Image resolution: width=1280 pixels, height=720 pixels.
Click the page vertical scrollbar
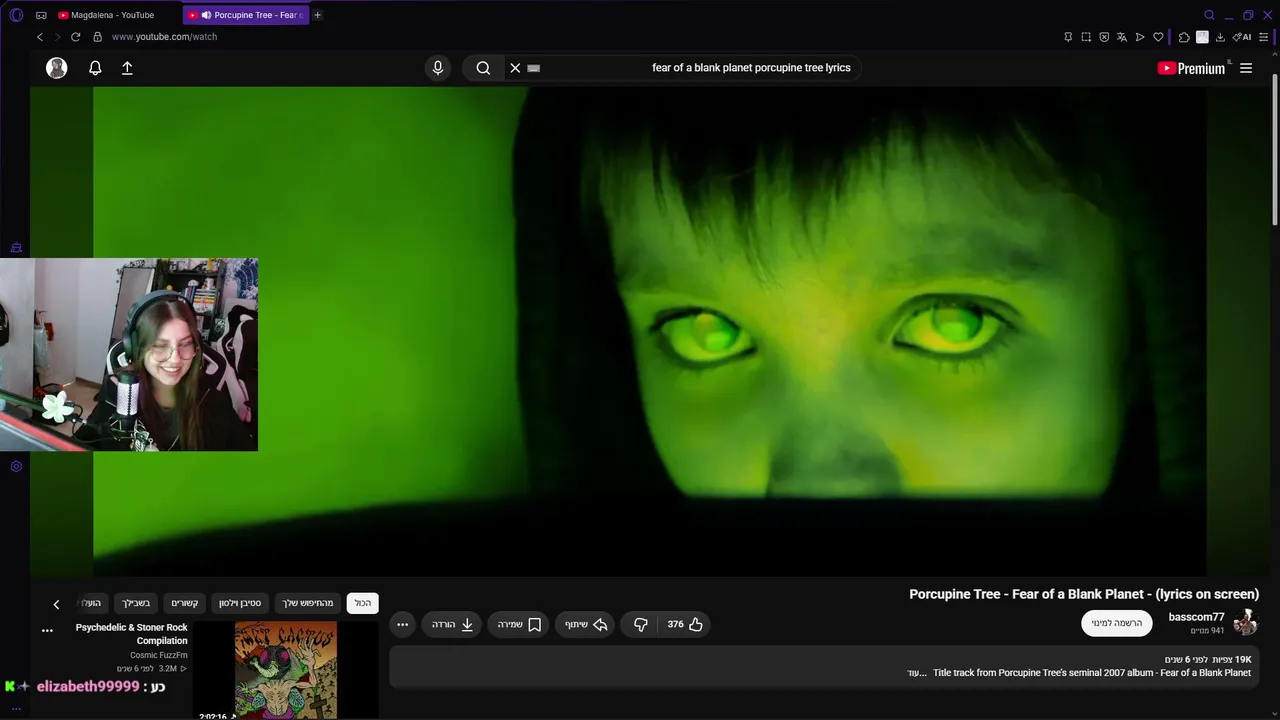click(1275, 150)
